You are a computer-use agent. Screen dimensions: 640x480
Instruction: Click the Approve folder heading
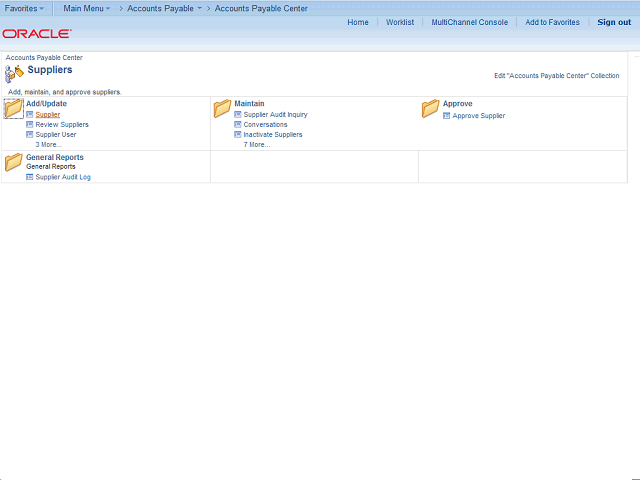458,104
